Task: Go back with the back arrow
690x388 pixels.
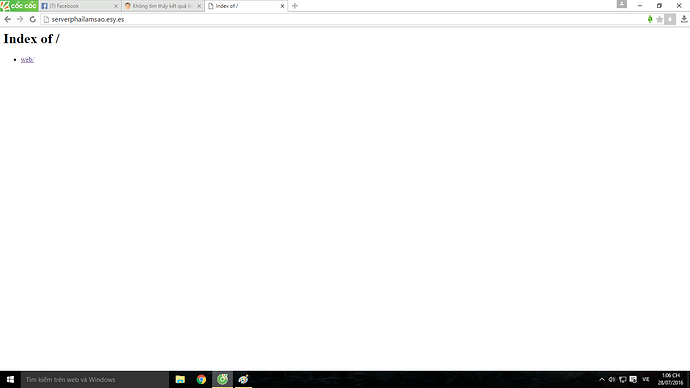Action: 7,19
